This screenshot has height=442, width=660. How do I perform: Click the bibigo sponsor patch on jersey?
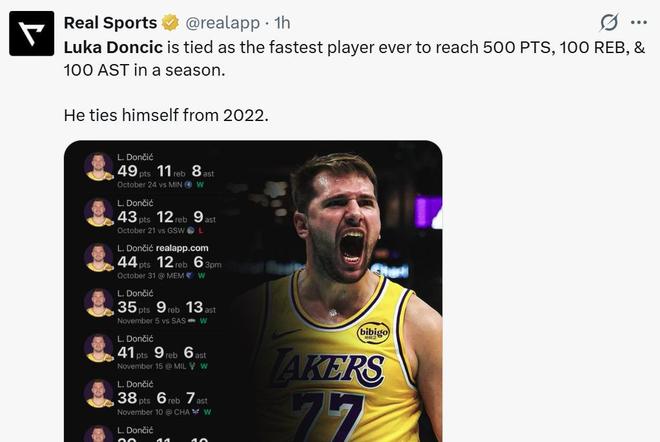pos(373,331)
